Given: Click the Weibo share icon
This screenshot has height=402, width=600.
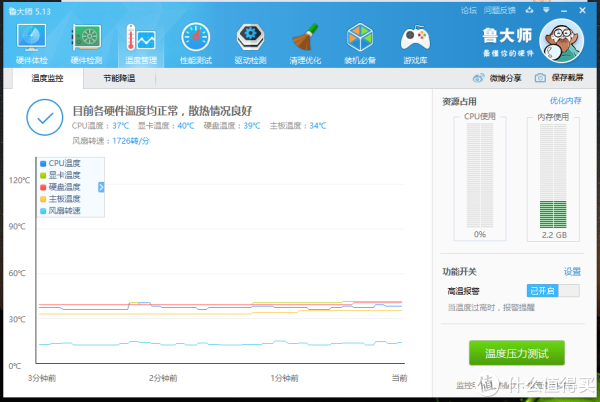Looking at the screenshot, I should coord(478,78).
